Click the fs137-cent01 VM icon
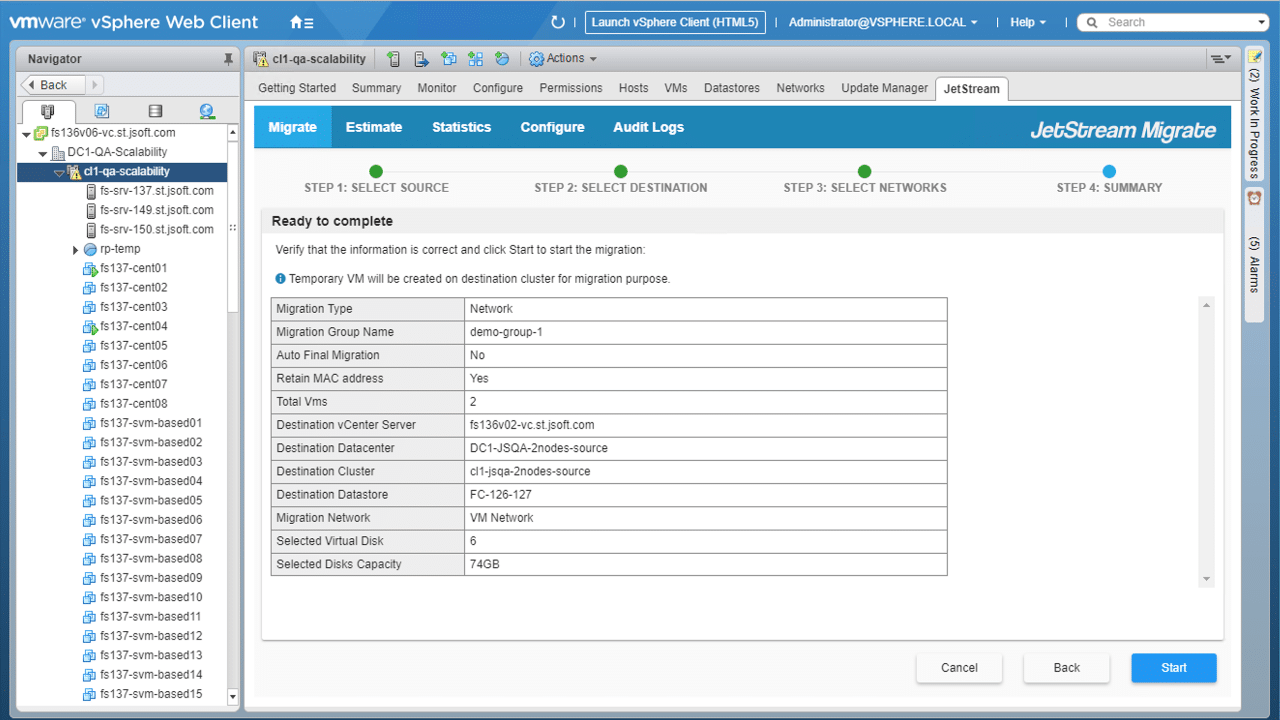This screenshot has height=720, width=1280. (x=90, y=269)
